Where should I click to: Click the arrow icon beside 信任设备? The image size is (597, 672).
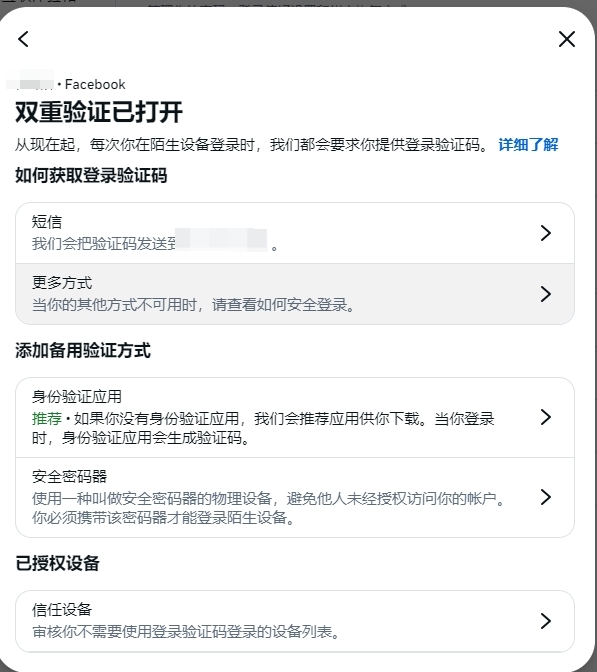(546, 621)
